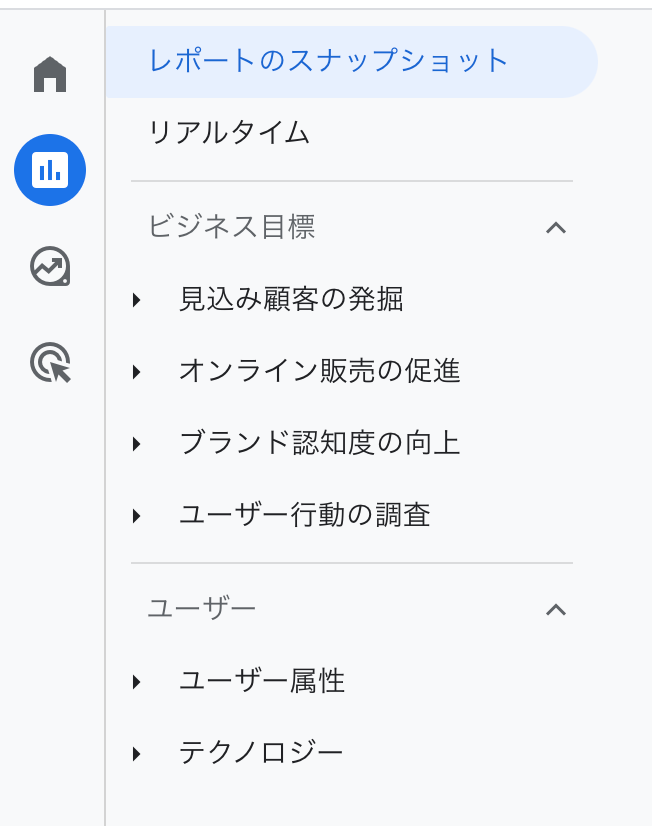The image size is (652, 826).
Task: Click the ブランド認知度の向上 label
Action: pos(320,442)
